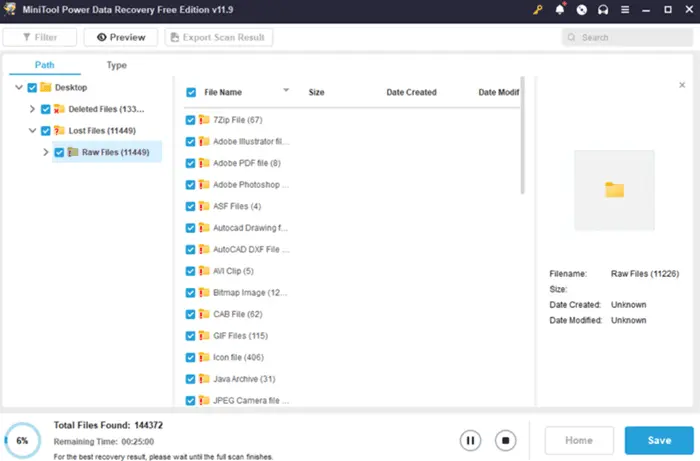Select the Adobe PDF file (8) row

click(x=351, y=163)
